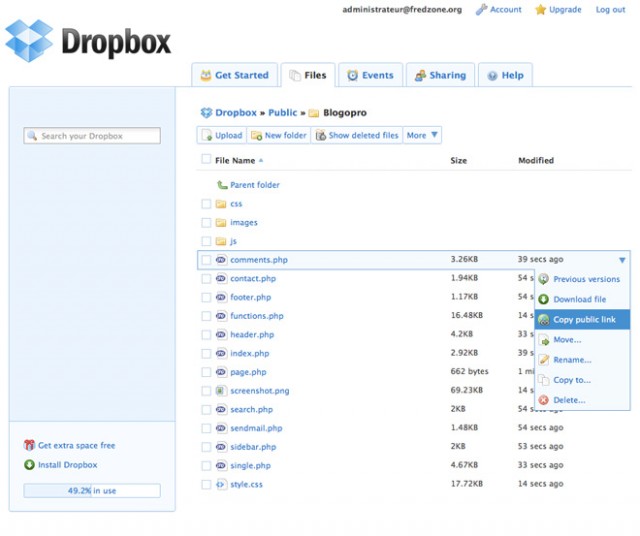Check the screenshot.png checkbox
This screenshot has height=536, width=640.
(206, 391)
